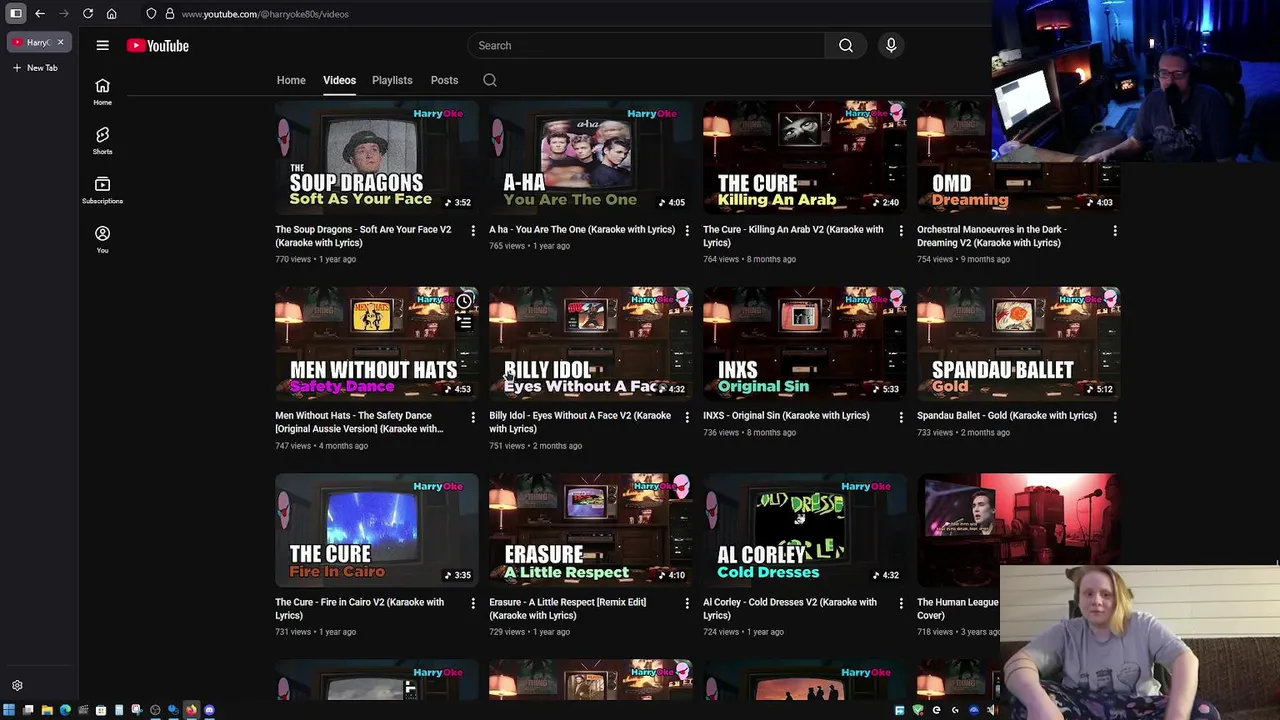
Task: Play Spandau Ballet Gold thumbnail
Action: pyautogui.click(x=1018, y=343)
